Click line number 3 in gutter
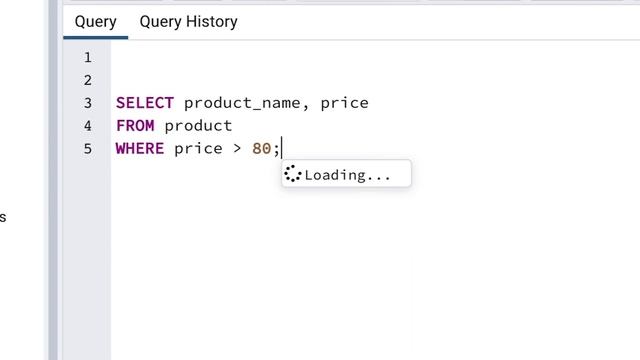640x360 pixels. (x=88, y=103)
